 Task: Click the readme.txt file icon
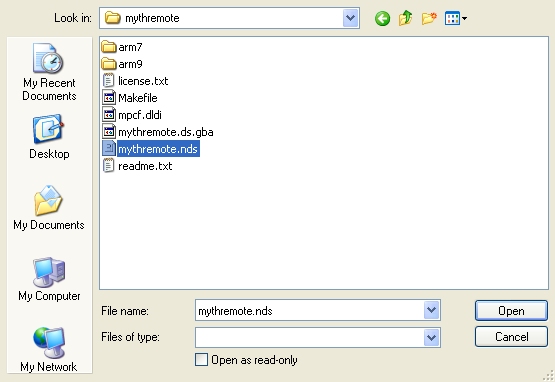(108, 166)
